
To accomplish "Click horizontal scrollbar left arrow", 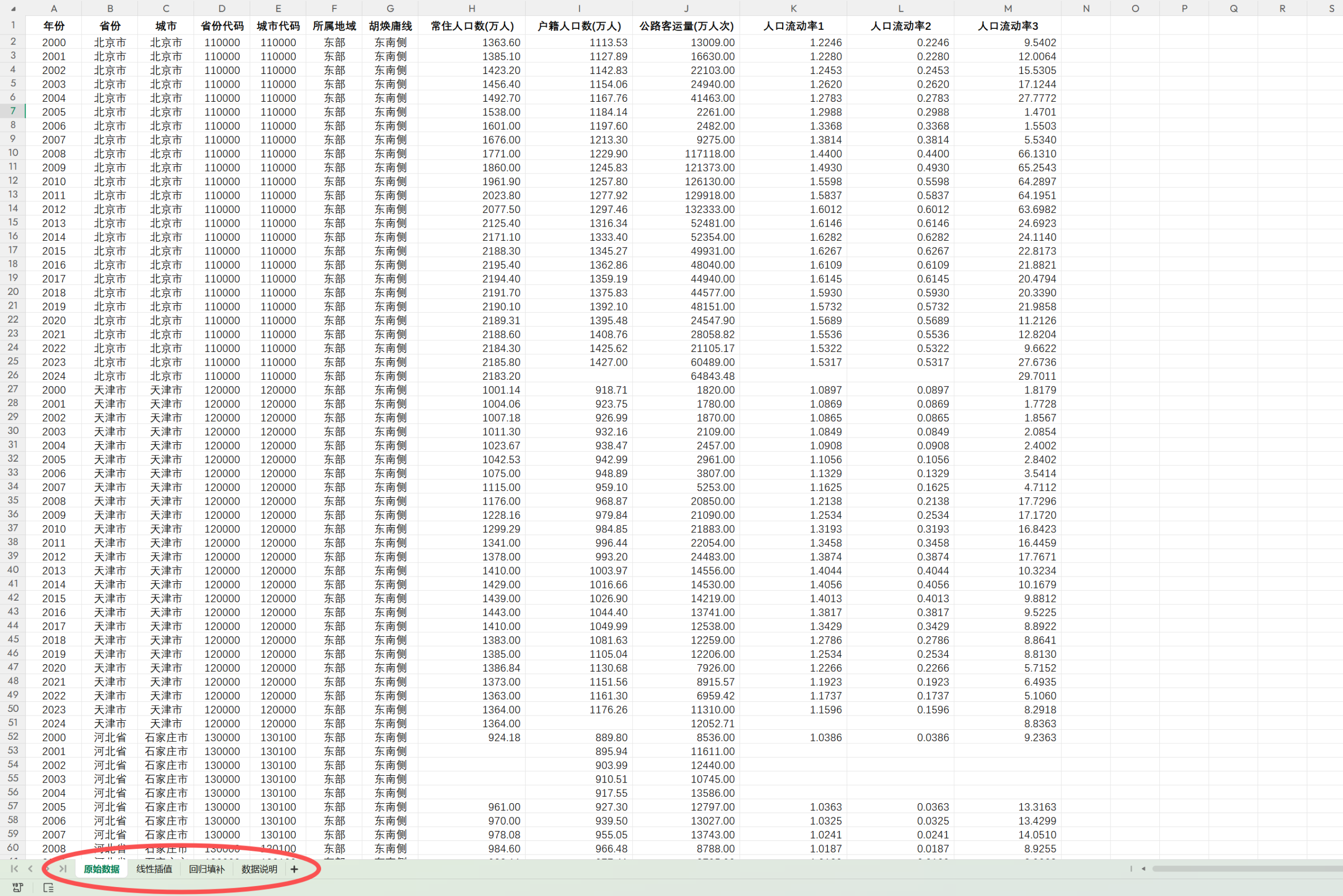I will (1144, 869).
